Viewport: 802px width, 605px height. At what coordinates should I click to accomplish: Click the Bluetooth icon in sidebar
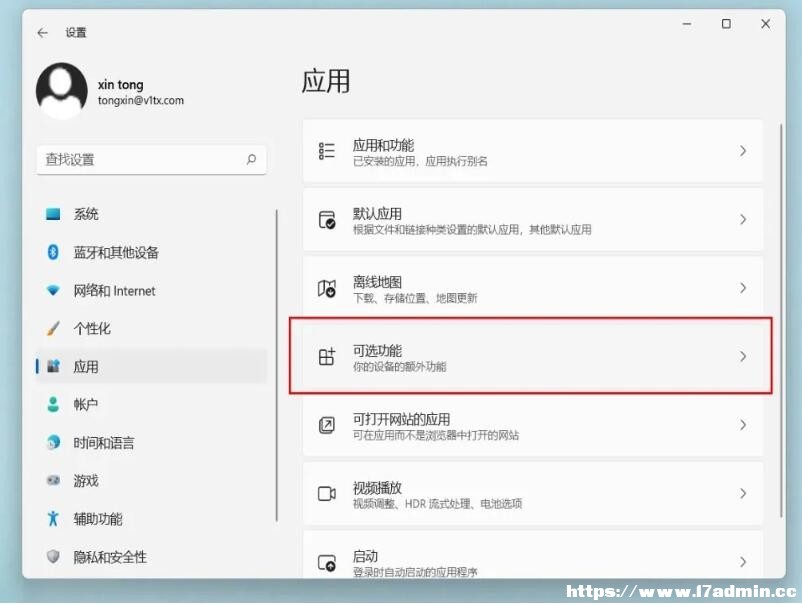pyautogui.click(x=53, y=252)
